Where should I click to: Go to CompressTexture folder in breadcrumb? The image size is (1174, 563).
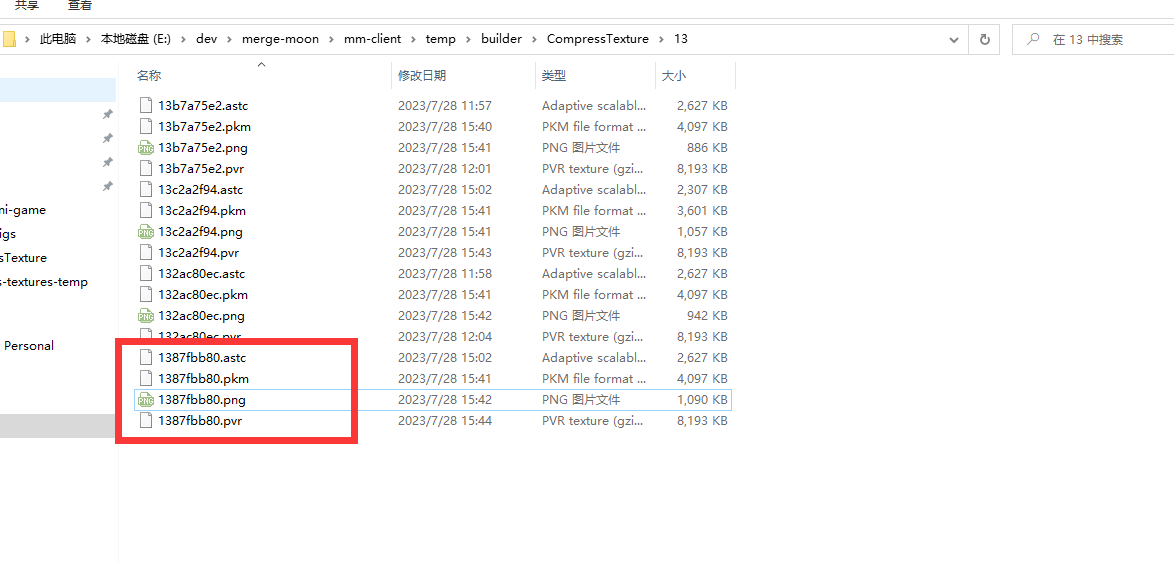(597, 39)
